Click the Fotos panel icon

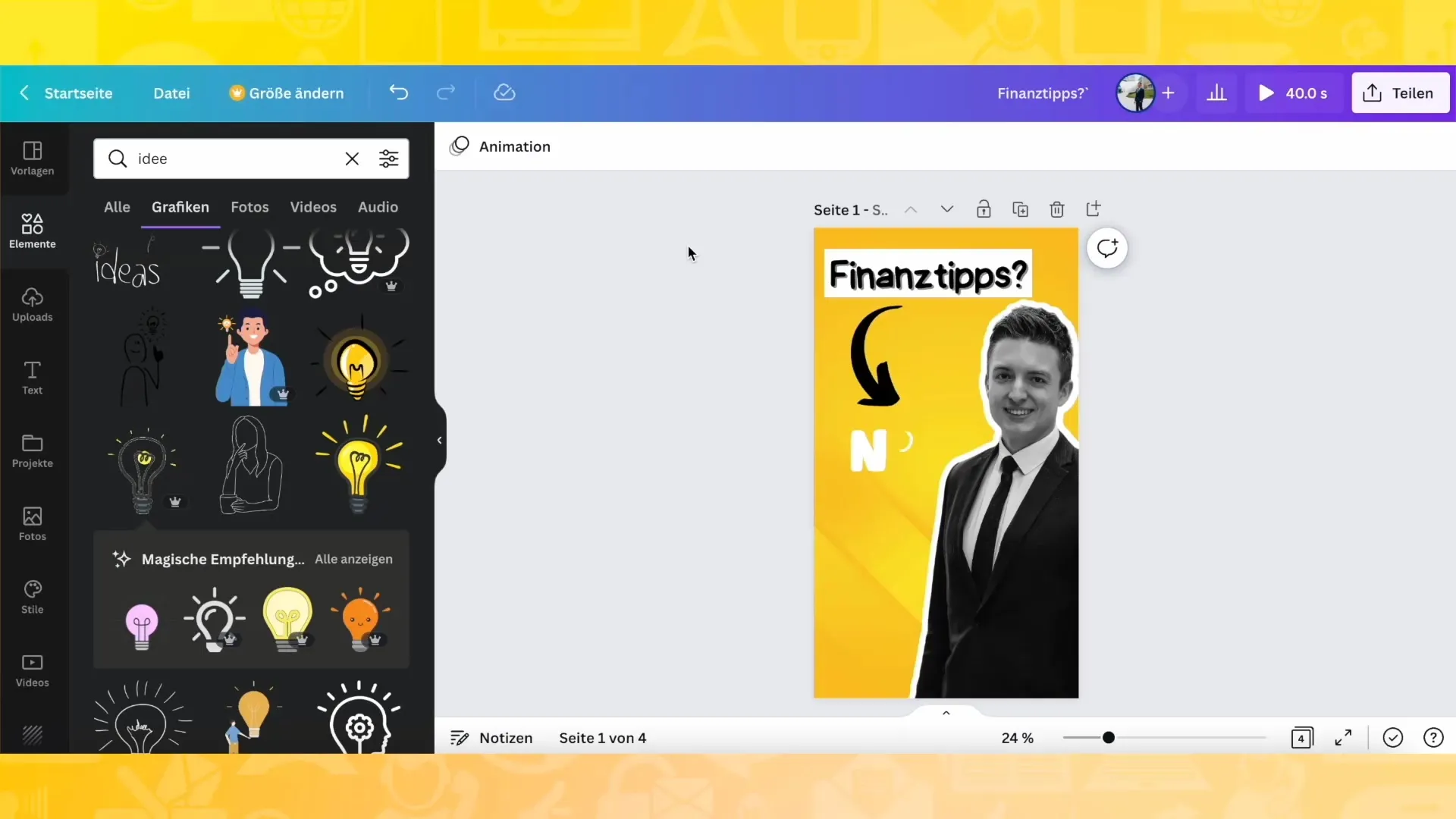[32, 523]
